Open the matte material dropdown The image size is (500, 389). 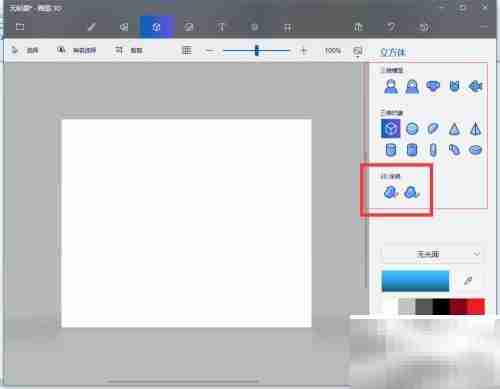coord(432,254)
